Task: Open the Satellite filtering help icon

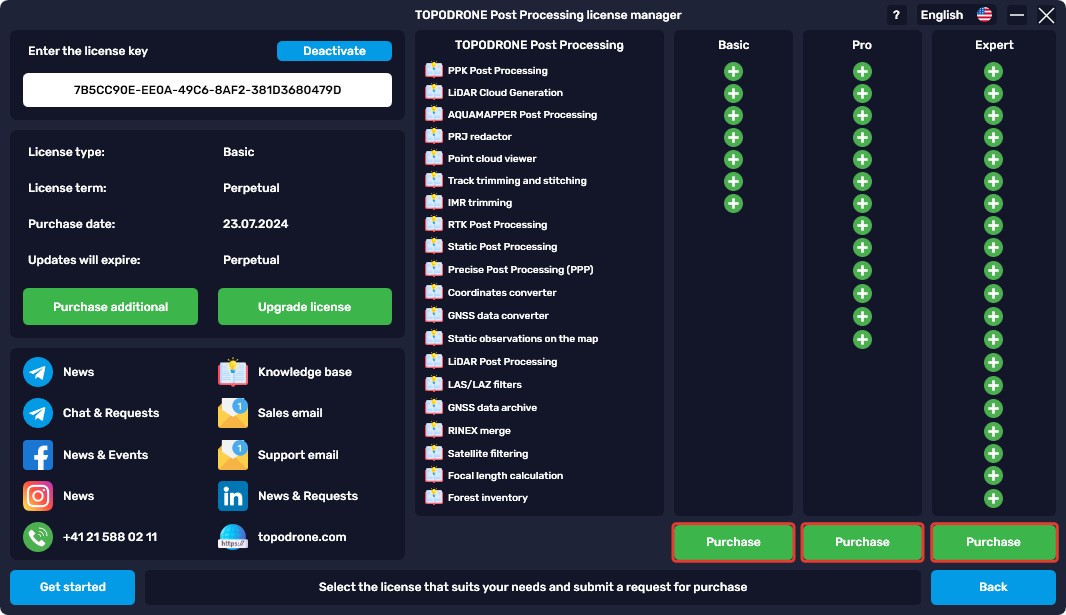Action: click(434, 453)
